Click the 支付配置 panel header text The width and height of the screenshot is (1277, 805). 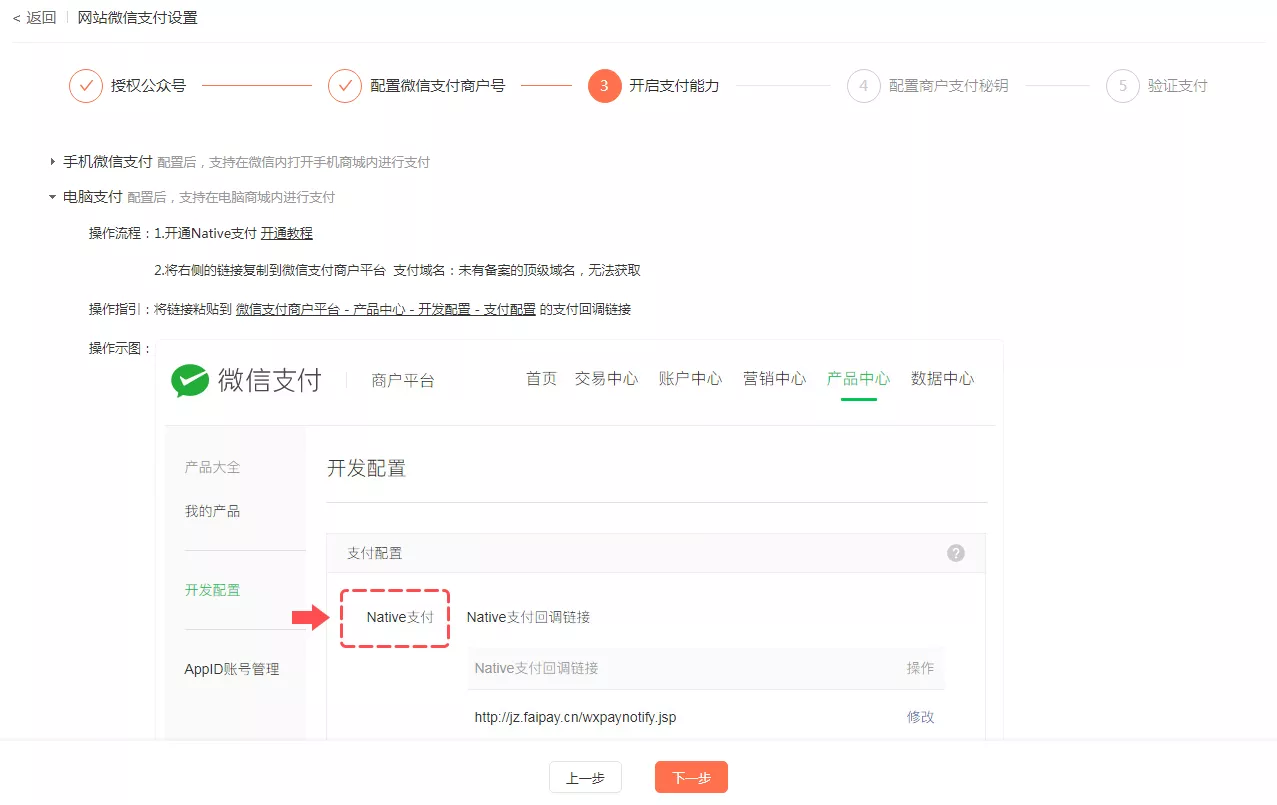(374, 553)
